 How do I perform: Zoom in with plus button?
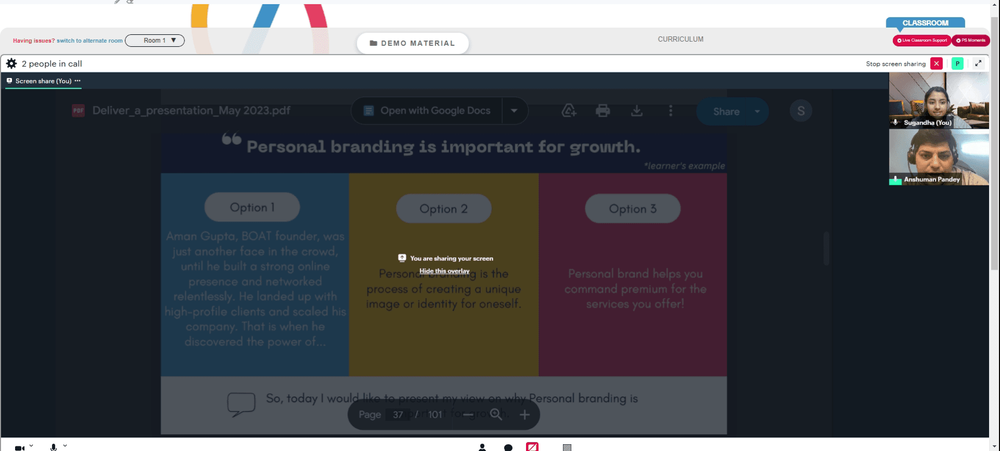[x=524, y=415]
